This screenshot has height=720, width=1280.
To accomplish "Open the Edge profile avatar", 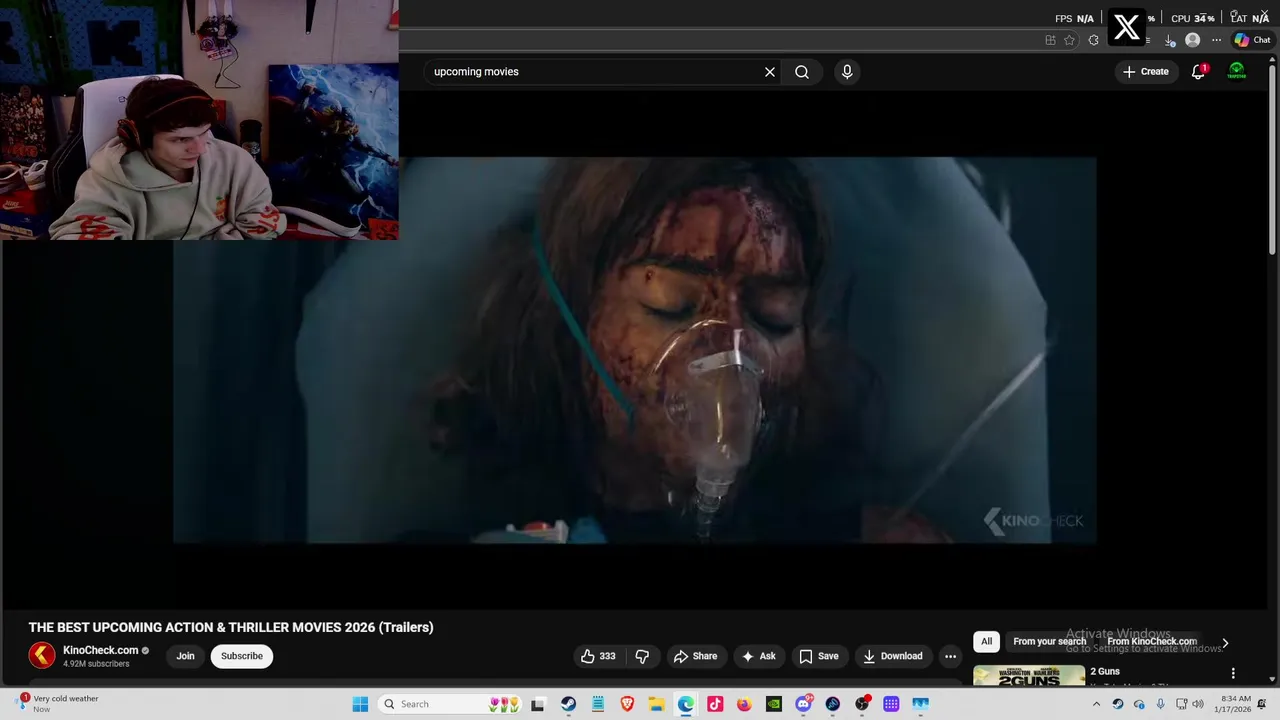I will click(x=1192, y=40).
